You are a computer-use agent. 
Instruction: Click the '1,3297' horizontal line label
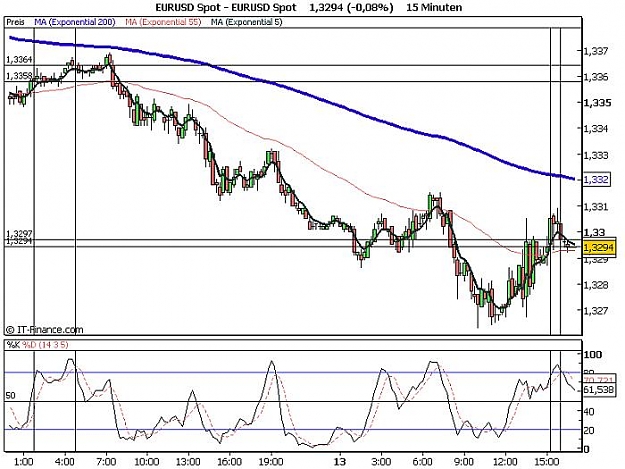(x=19, y=234)
